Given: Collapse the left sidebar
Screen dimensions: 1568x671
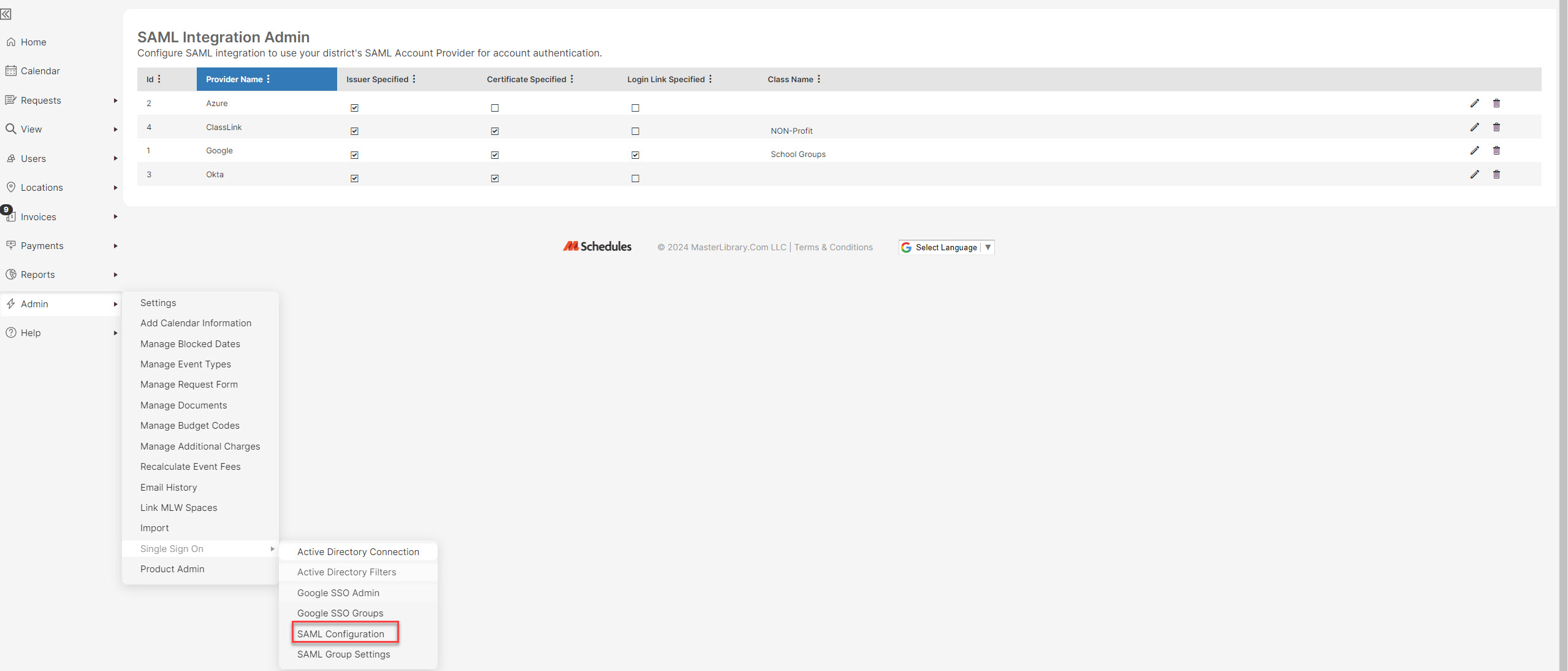Looking at the screenshot, I should [x=7, y=14].
